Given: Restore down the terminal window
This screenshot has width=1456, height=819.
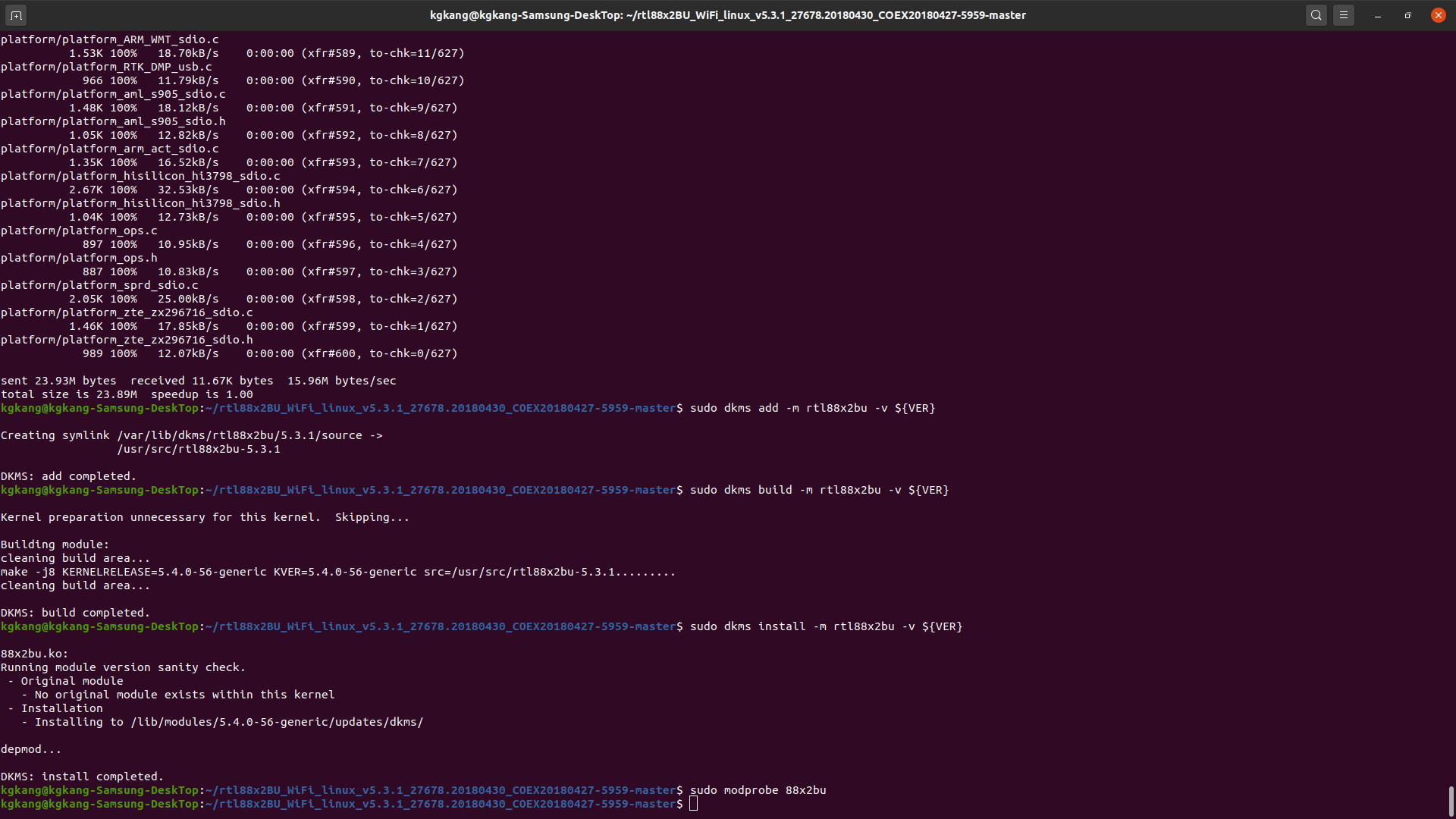Looking at the screenshot, I should coord(1408,15).
